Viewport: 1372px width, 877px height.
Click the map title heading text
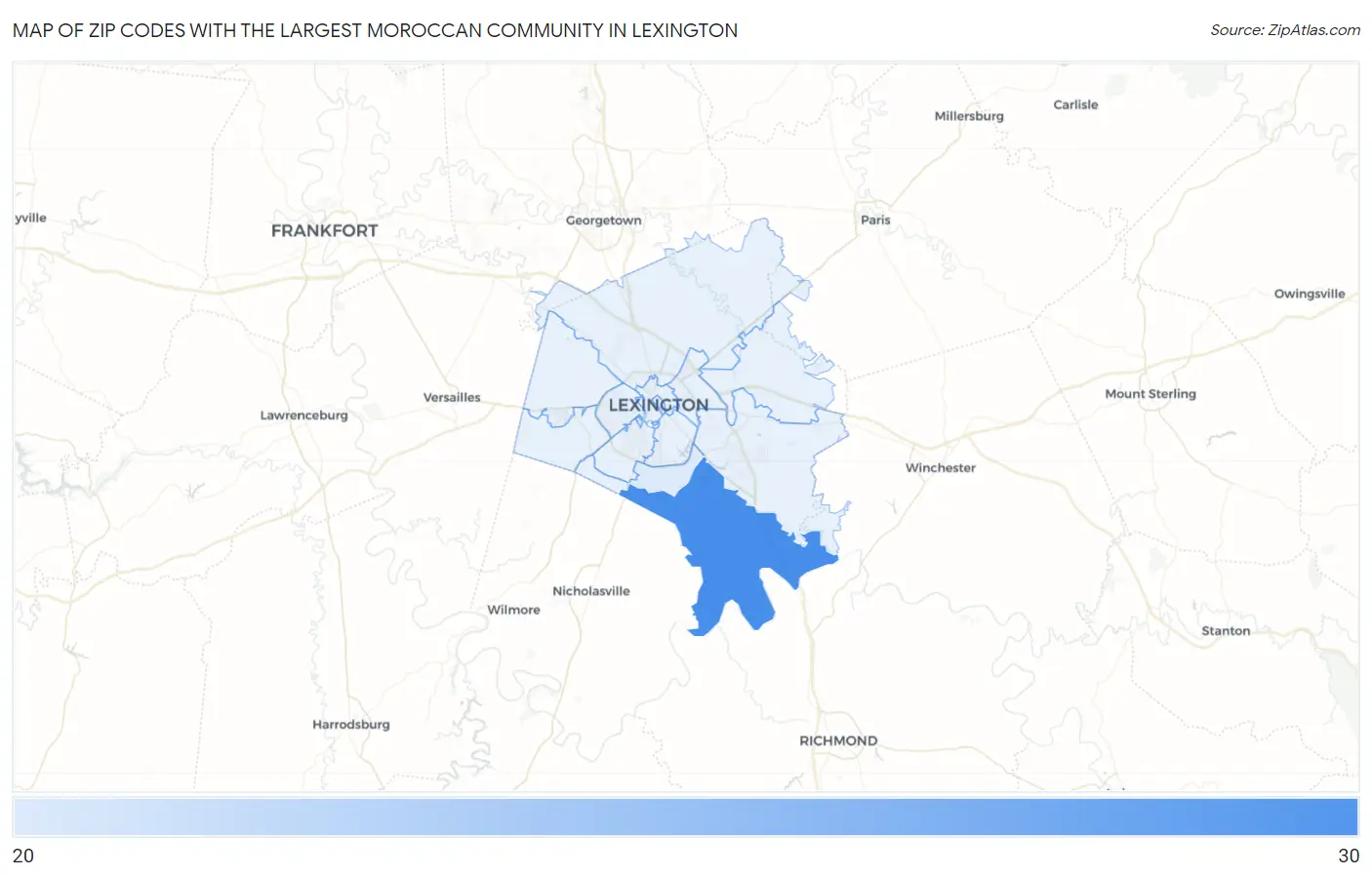pos(375,30)
